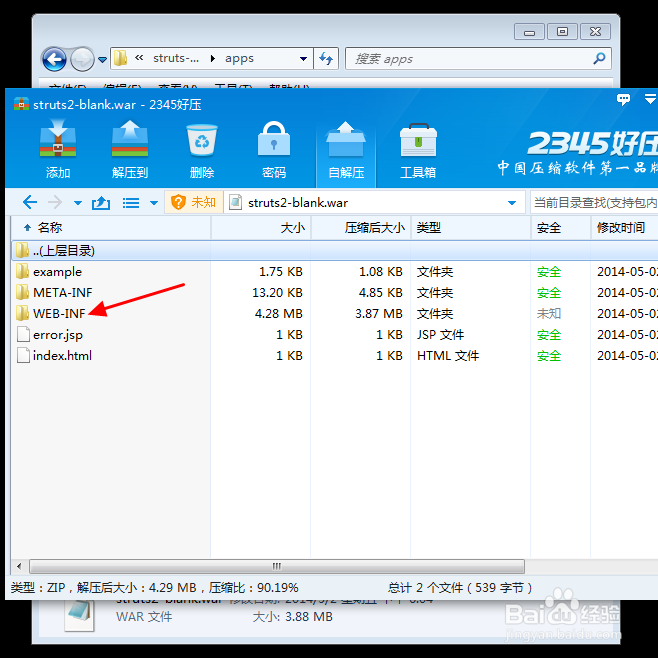This screenshot has width=658, height=658.
Task: Click the 当前目录查找 search field
Action: 594,203
